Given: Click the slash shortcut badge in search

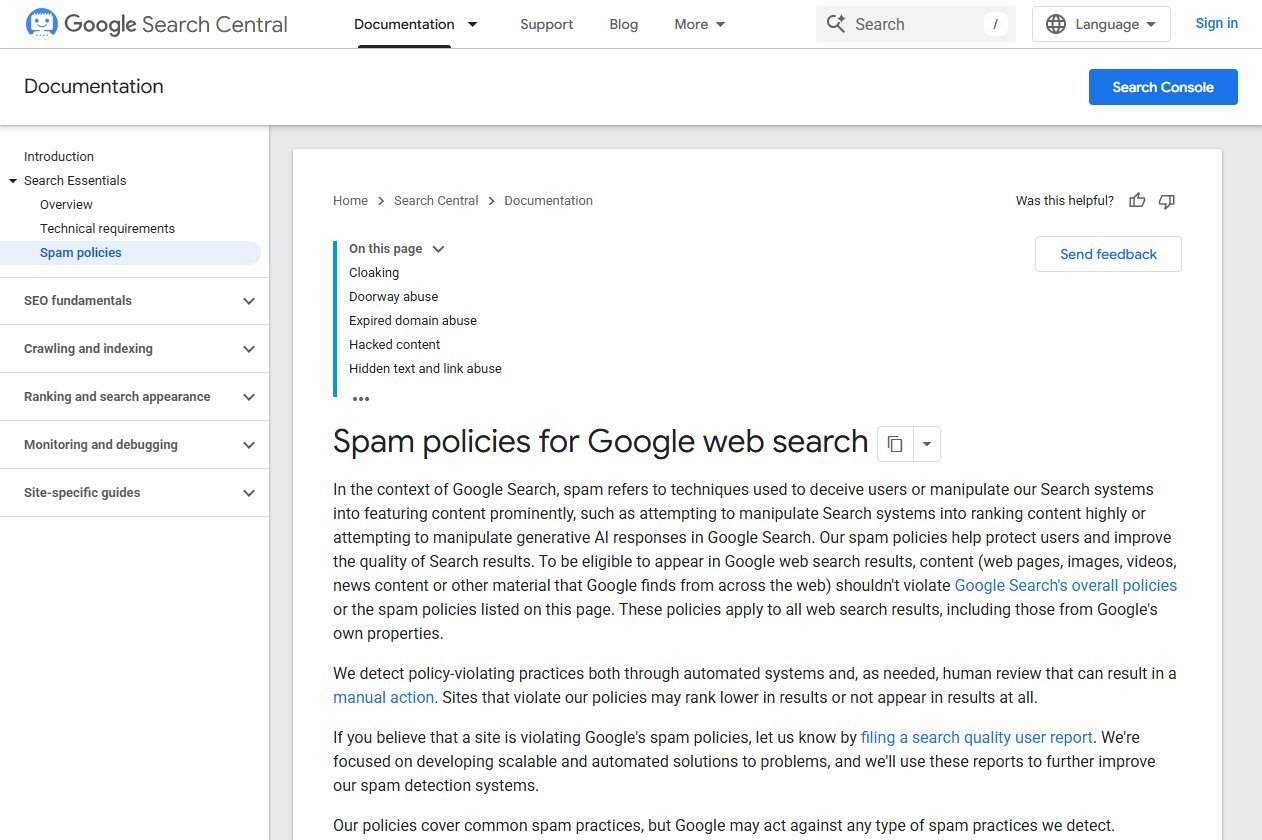Looking at the screenshot, I should 995,24.
